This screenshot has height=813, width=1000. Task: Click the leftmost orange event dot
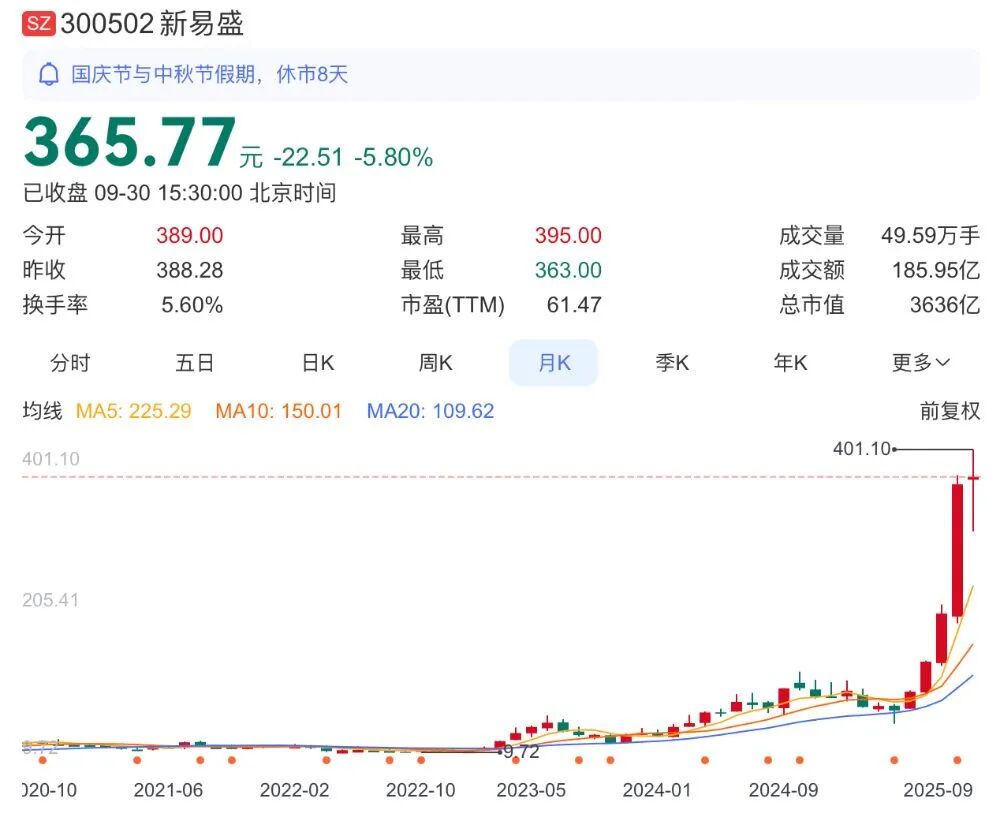42,760
